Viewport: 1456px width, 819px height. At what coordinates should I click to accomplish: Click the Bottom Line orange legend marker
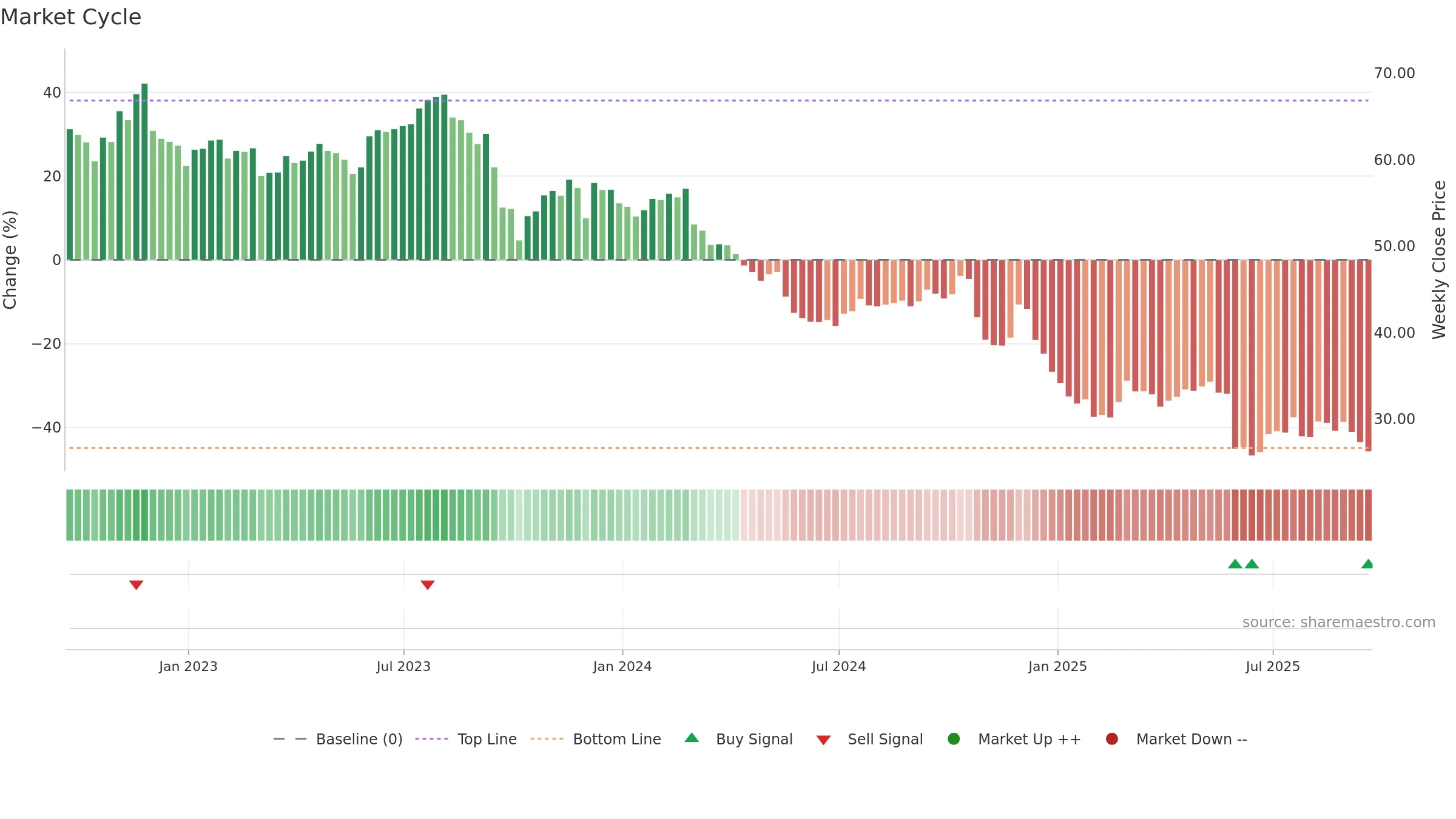547,739
